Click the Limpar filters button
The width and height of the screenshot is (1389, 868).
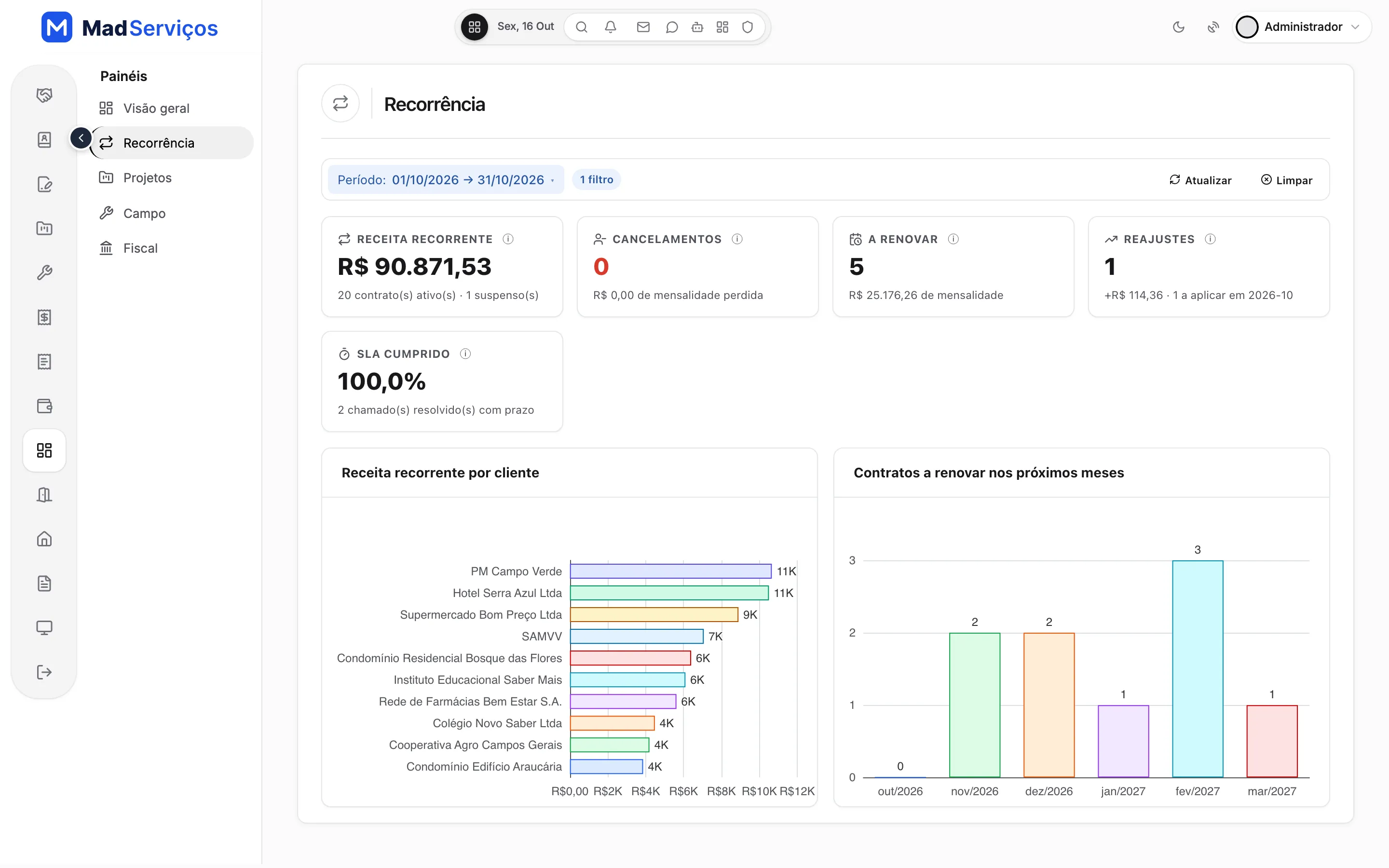1286,180
